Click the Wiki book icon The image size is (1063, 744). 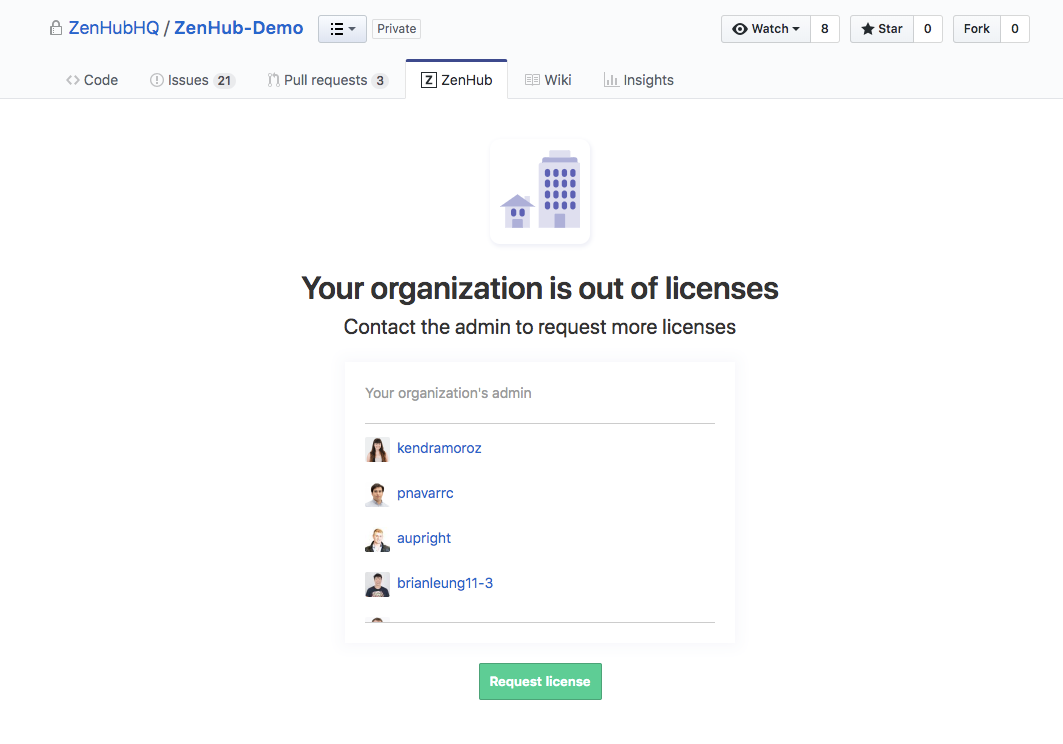pyautogui.click(x=532, y=80)
